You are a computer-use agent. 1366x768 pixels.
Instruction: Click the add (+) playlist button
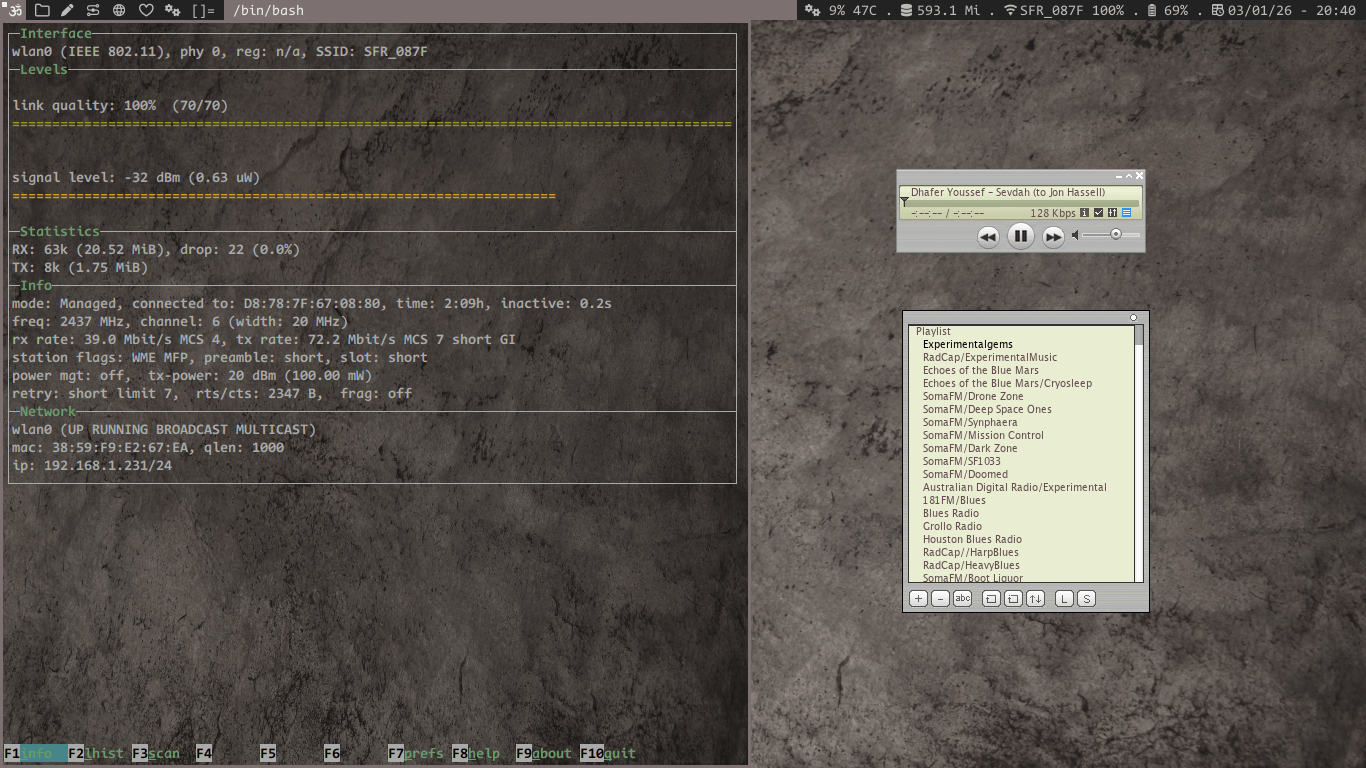pos(918,599)
